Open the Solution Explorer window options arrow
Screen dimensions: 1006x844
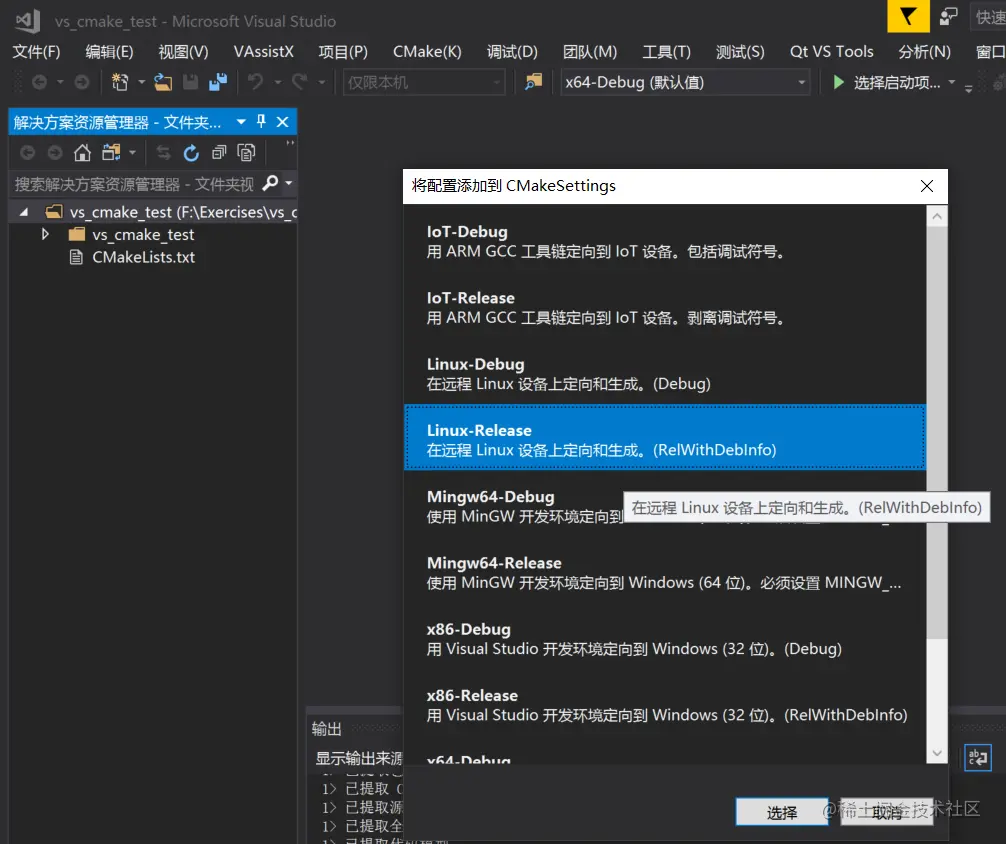tap(241, 121)
